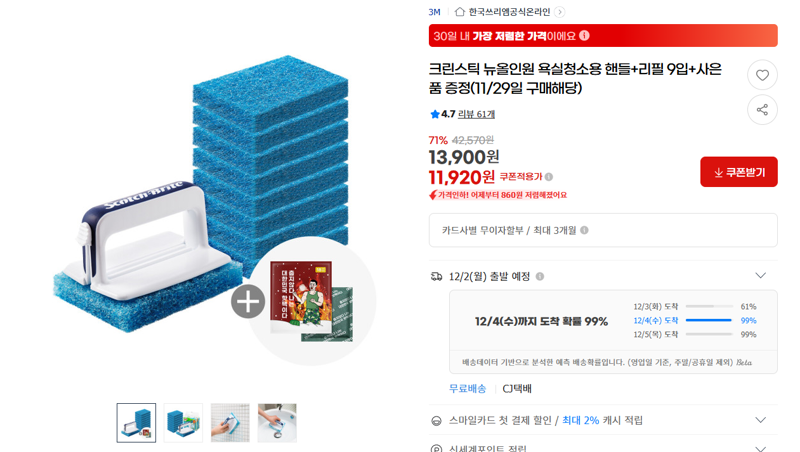Screen dimensions: 800x452
Task: Click the 12/4(수) arrival probability bar
Action: (709, 320)
